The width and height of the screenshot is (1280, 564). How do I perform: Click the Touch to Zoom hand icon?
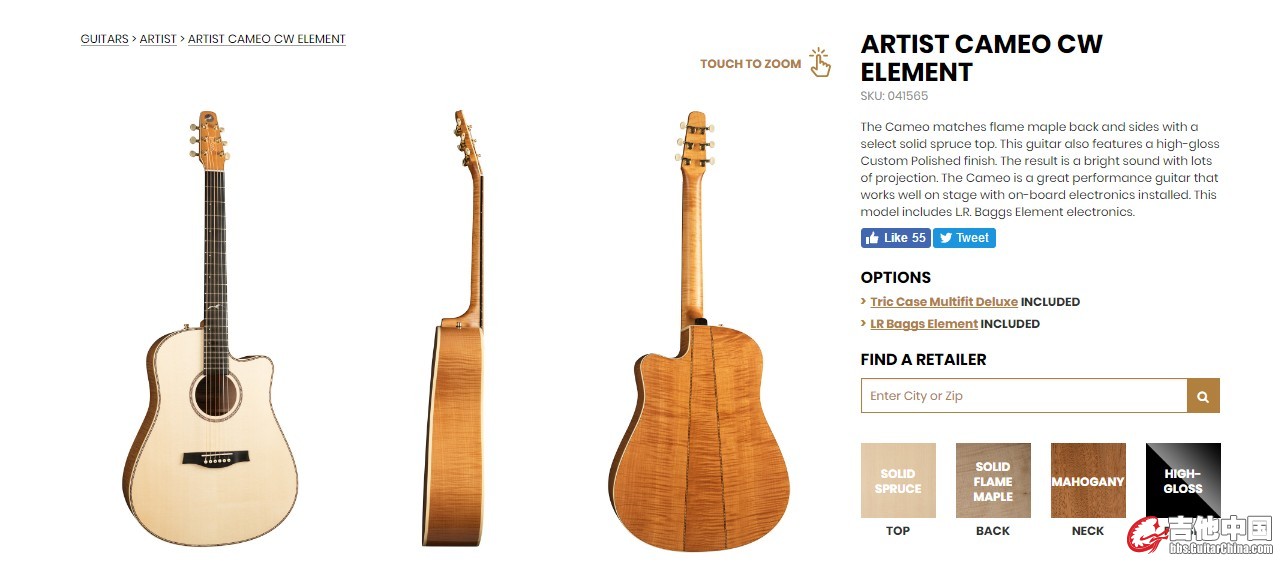[820, 62]
